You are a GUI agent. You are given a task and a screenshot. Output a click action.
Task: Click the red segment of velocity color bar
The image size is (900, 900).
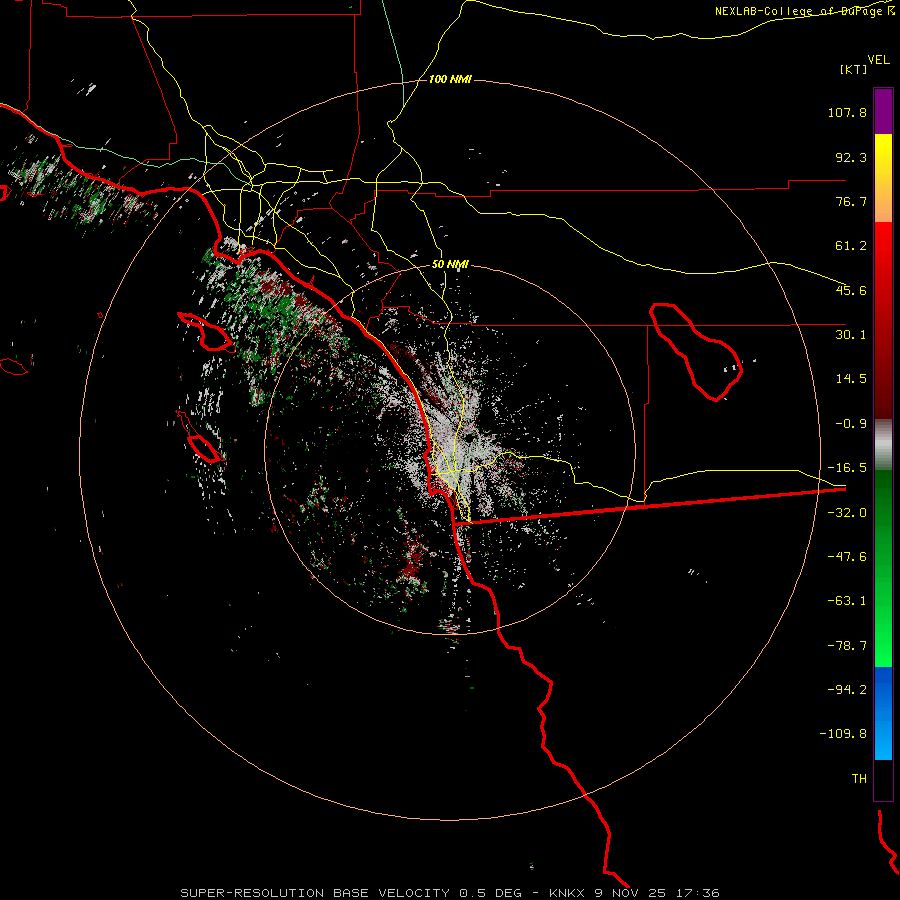click(883, 320)
